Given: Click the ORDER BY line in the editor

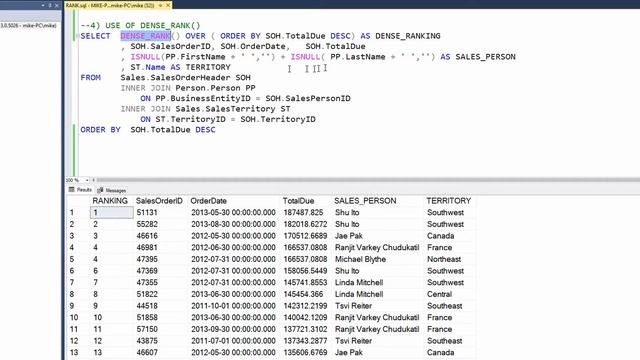Looking at the screenshot, I should click(x=148, y=130).
